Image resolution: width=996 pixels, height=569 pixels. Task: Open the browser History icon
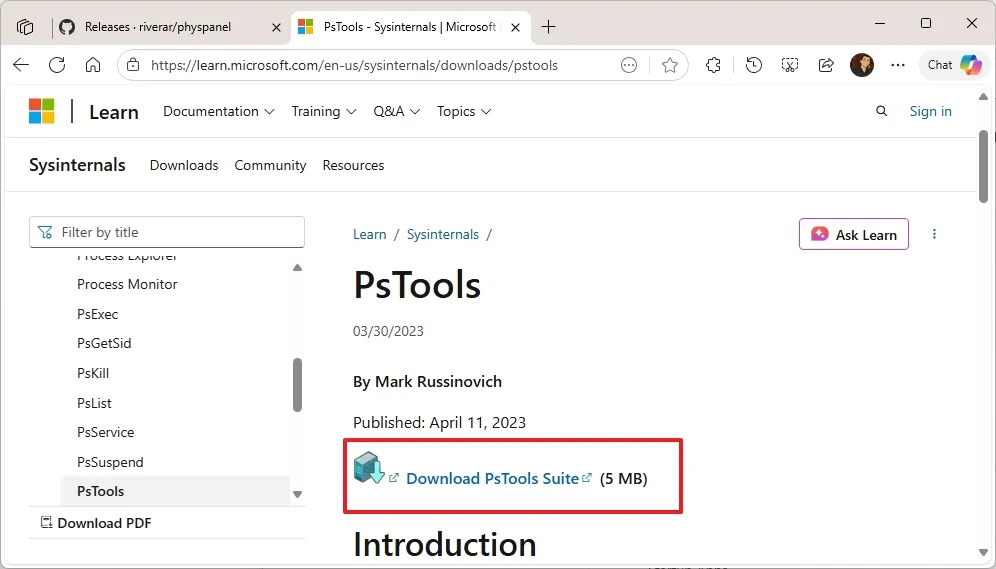click(x=754, y=65)
